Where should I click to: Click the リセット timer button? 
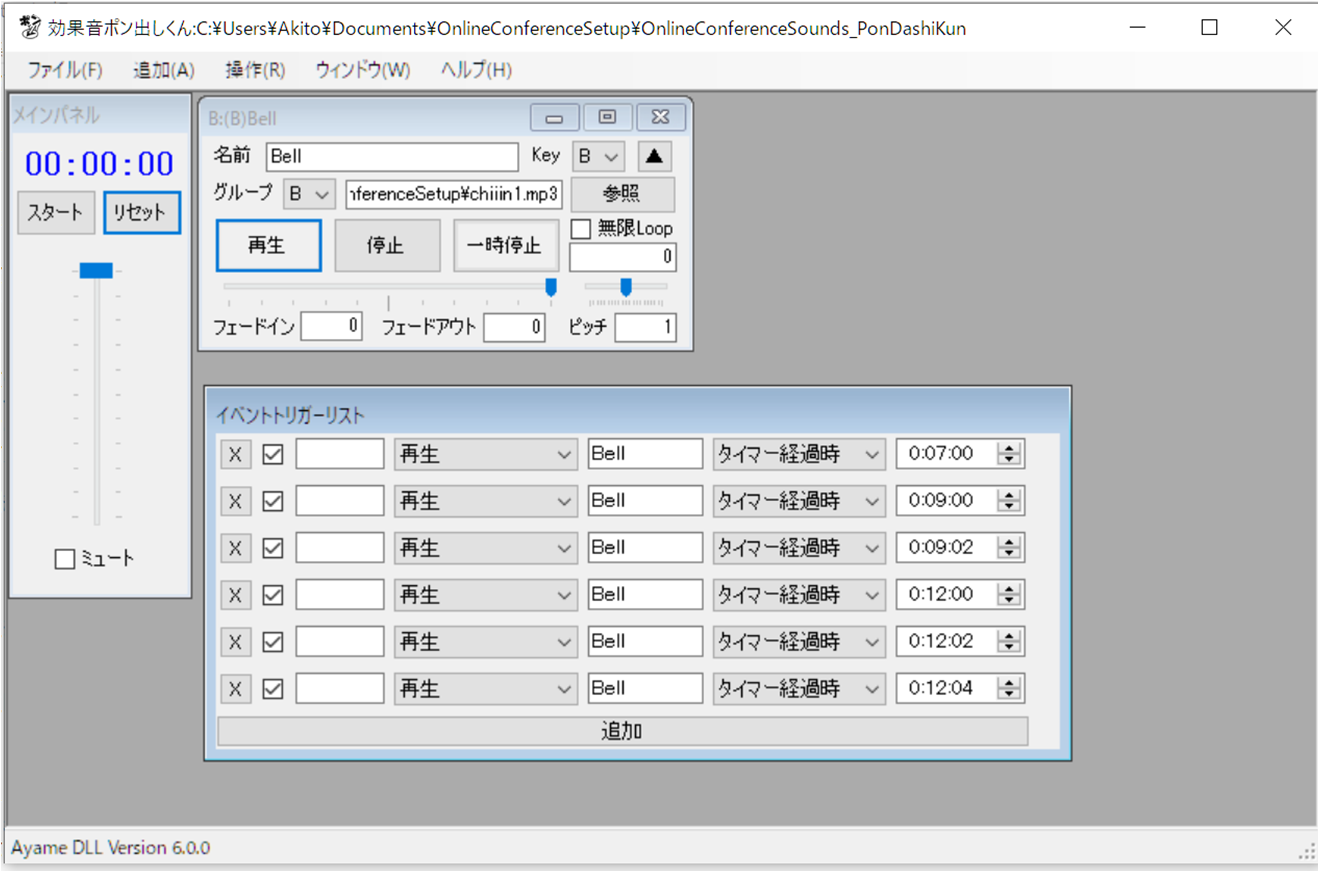pyautogui.click(x=142, y=213)
